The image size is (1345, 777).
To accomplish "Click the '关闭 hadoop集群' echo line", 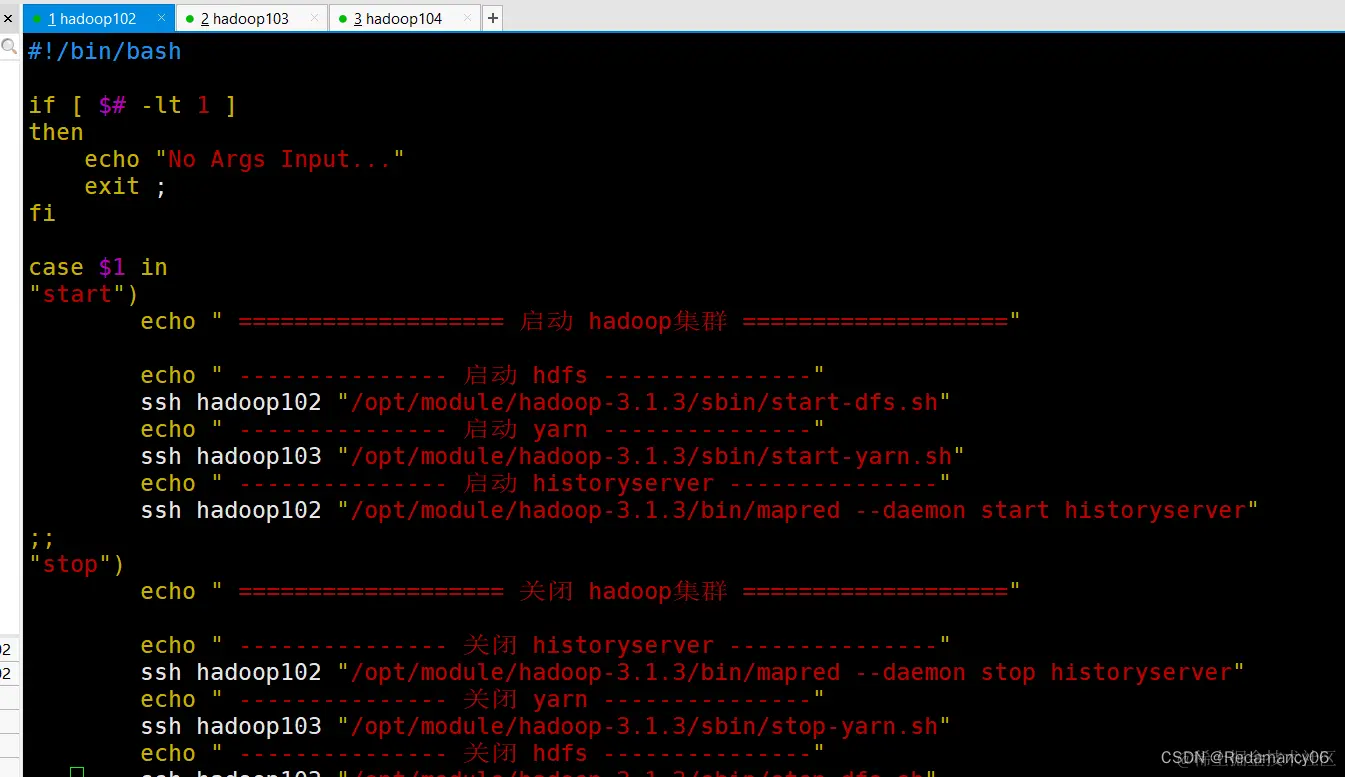I will coord(580,591).
